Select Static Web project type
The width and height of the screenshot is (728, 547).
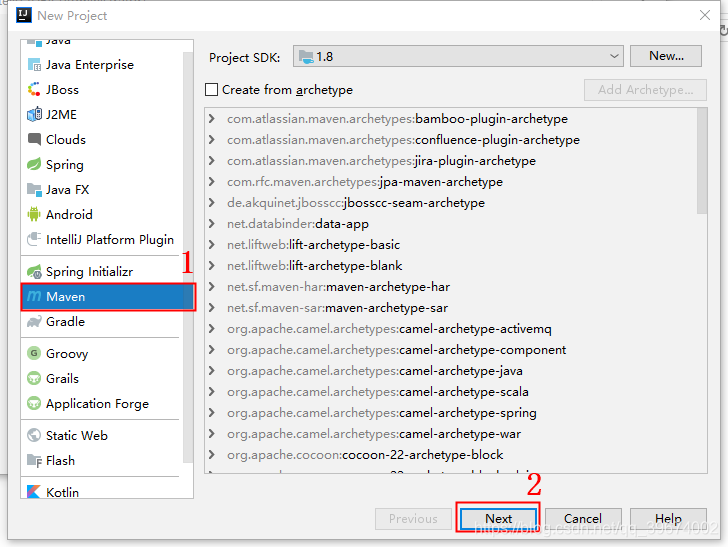click(102, 435)
